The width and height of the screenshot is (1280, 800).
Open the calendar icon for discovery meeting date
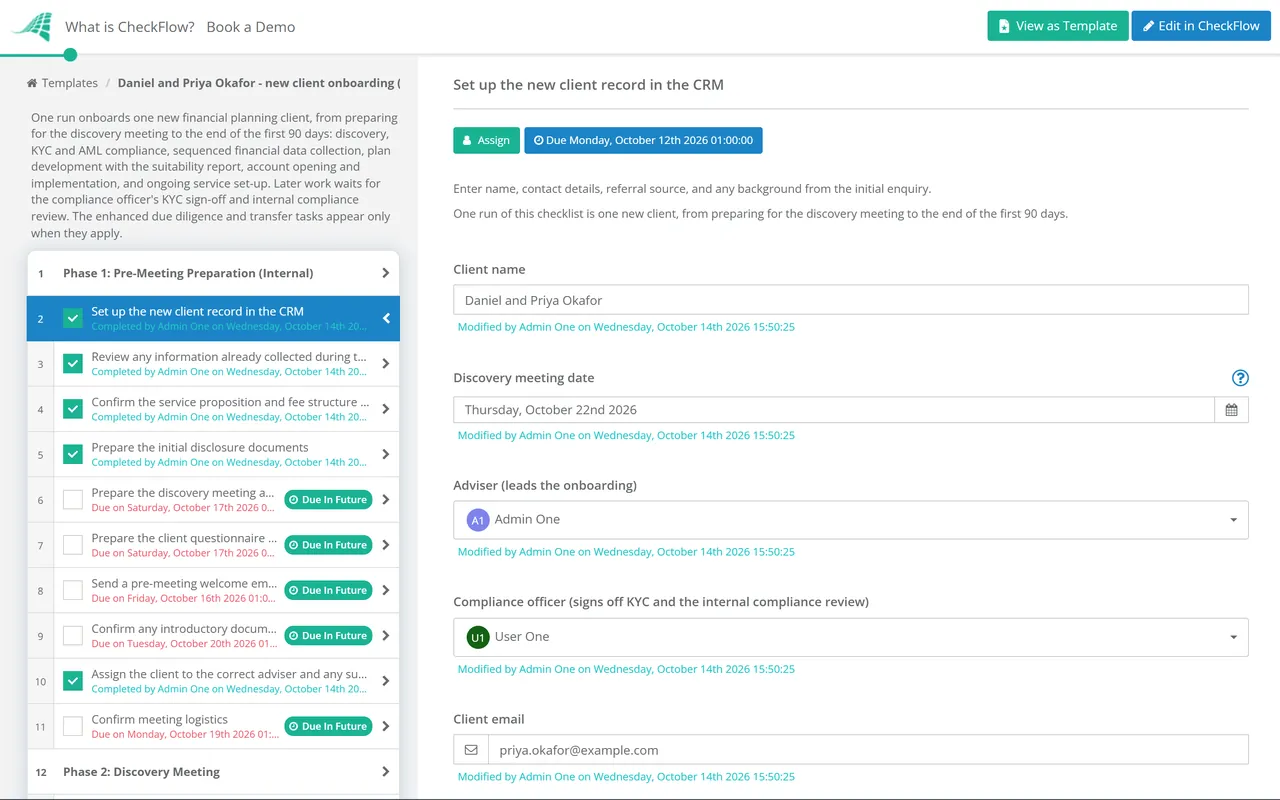point(1231,410)
